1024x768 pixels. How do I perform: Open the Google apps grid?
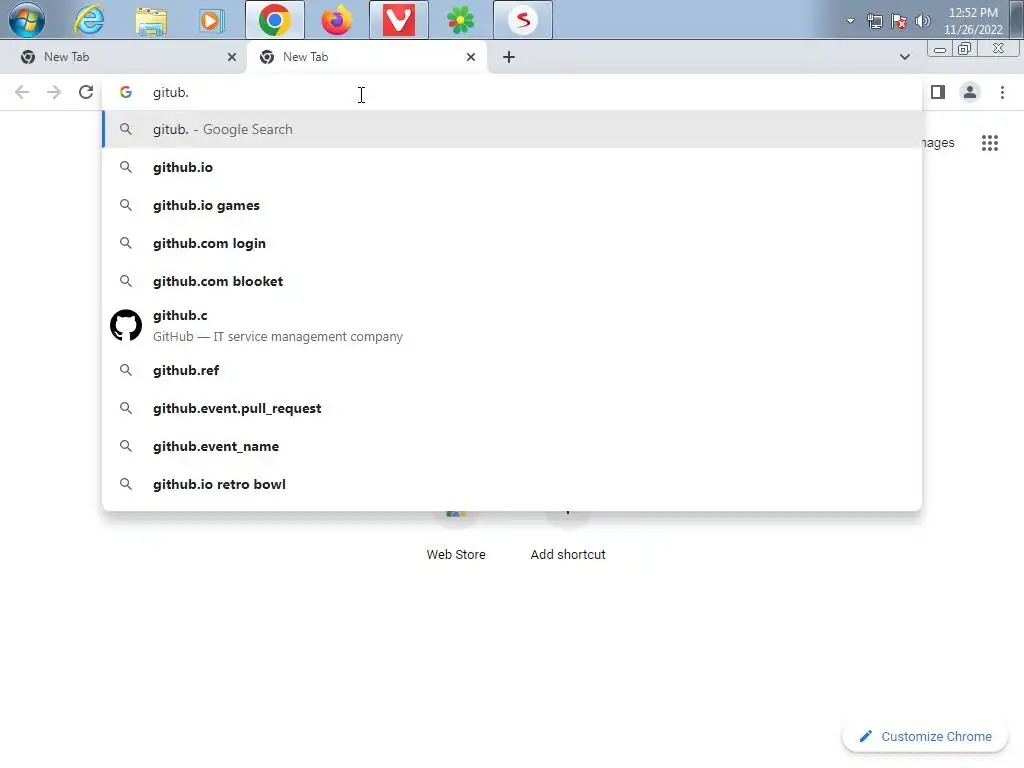point(990,142)
